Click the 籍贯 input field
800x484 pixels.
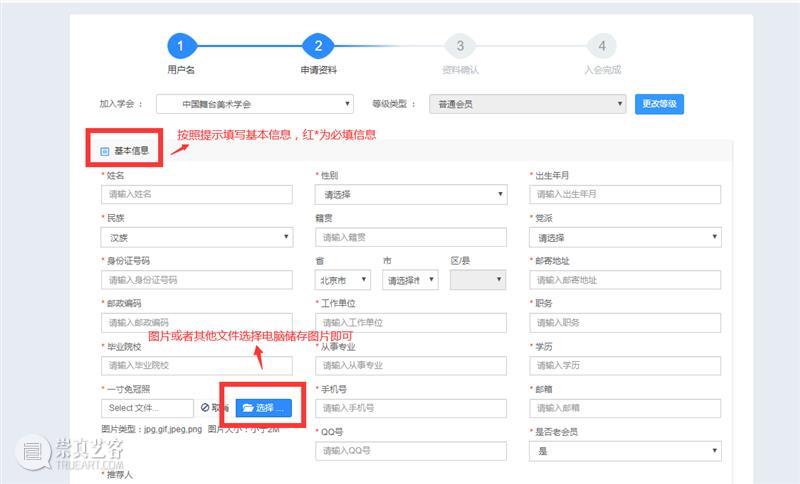pos(411,237)
